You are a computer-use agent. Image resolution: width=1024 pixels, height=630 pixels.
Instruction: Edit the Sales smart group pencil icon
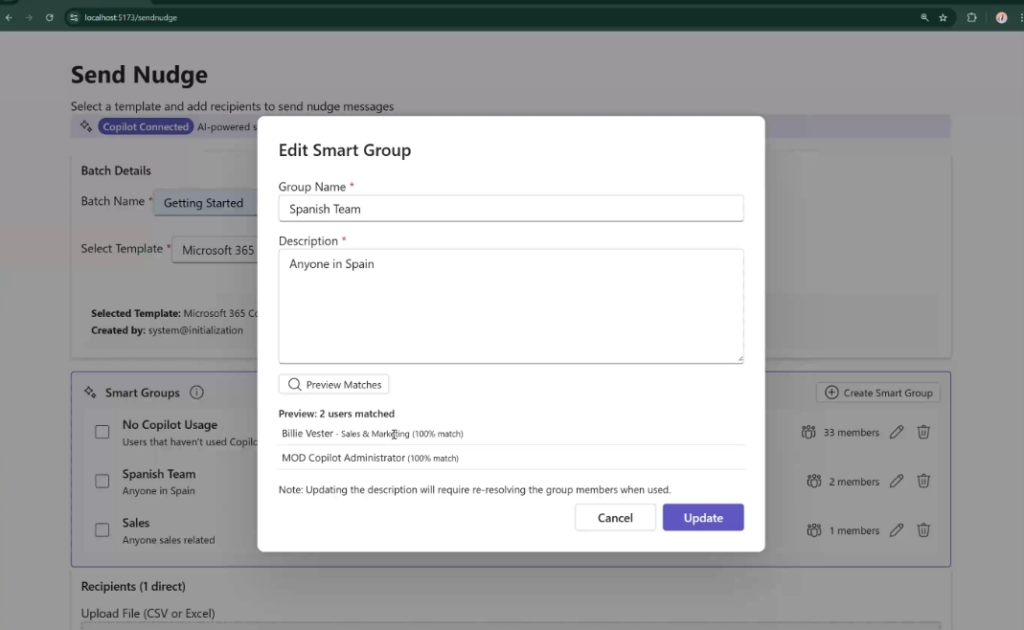click(896, 530)
